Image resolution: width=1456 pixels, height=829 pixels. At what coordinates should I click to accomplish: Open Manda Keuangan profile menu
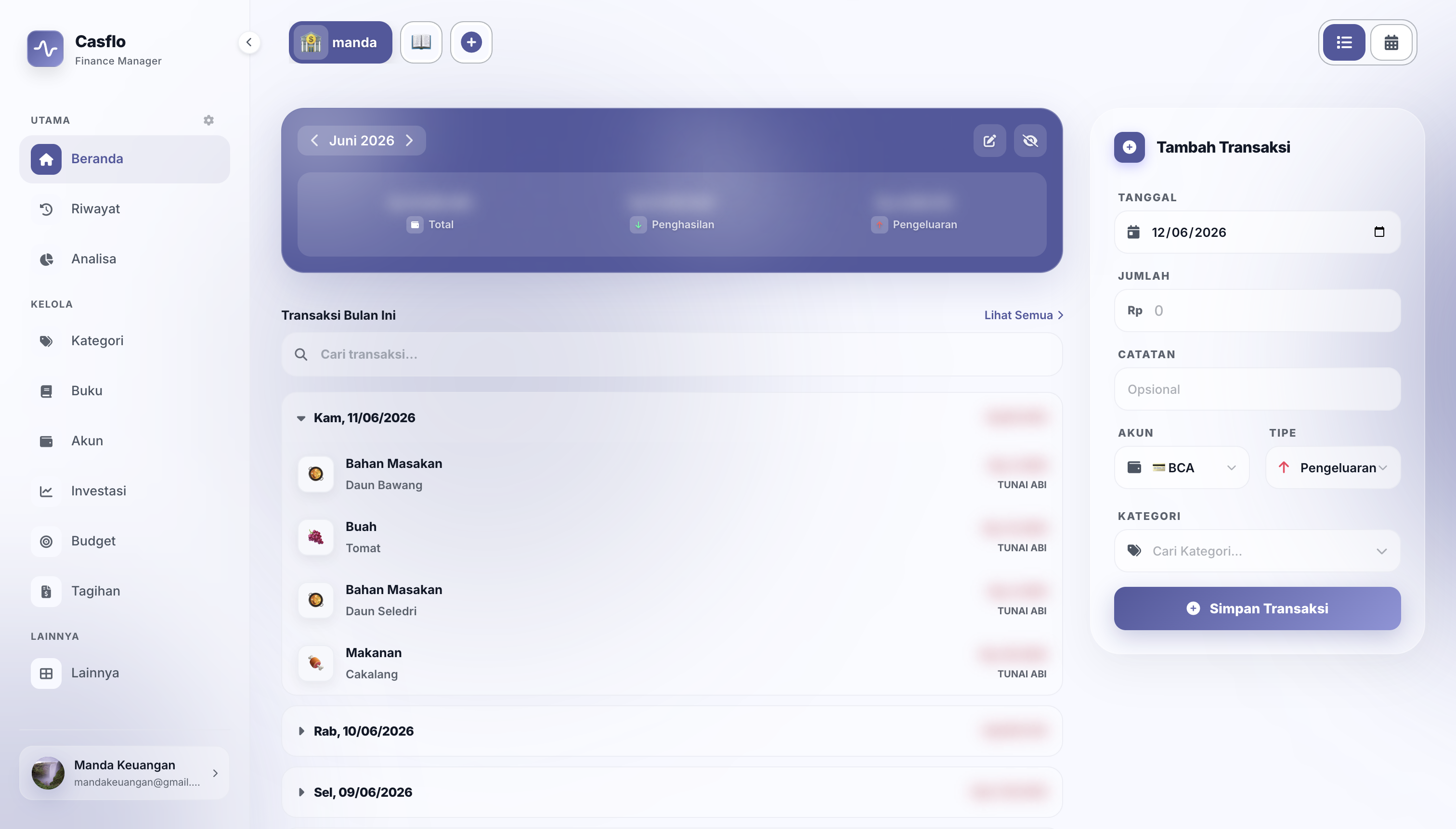tap(125, 773)
